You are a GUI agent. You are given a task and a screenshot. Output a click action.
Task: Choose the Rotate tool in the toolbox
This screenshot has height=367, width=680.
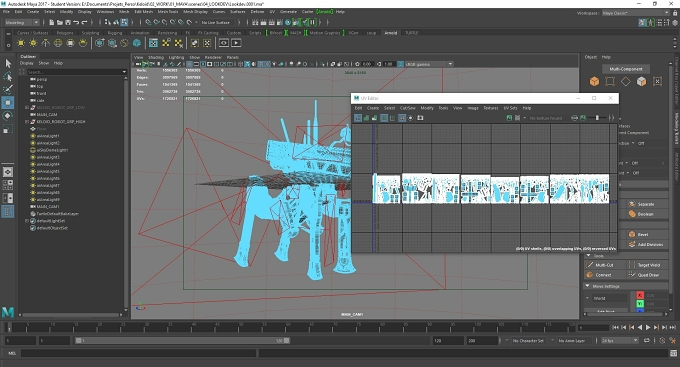[x=8, y=116]
